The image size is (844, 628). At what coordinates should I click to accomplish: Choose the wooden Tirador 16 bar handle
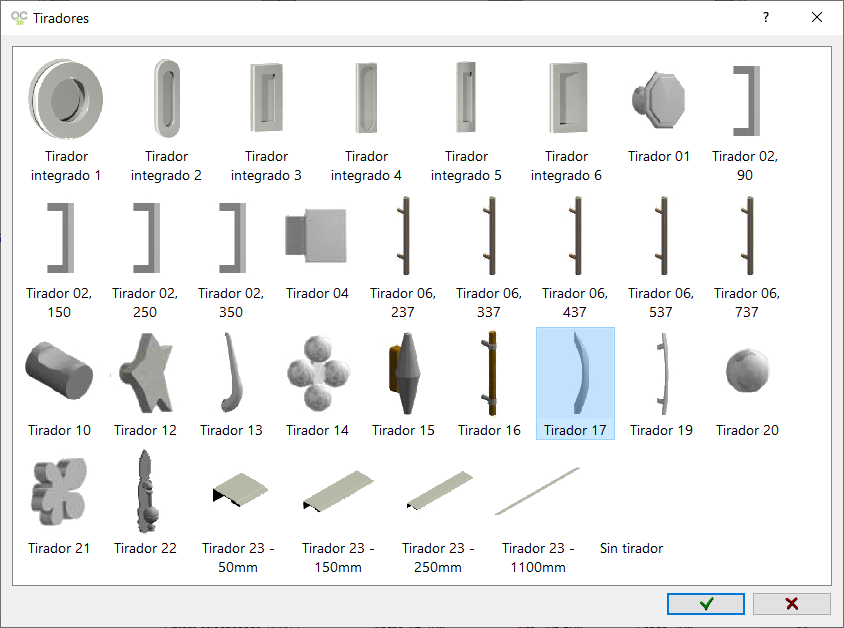[x=489, y=384]
